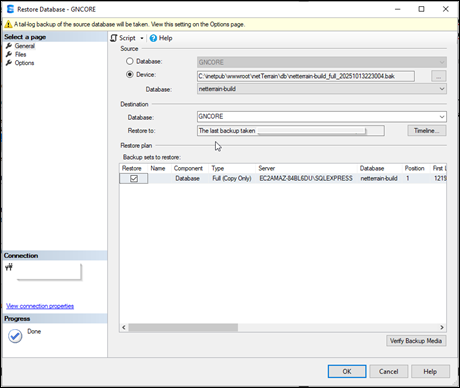
Task: Click the connection plug icon under Connection
Action: (x=9, y=267)
